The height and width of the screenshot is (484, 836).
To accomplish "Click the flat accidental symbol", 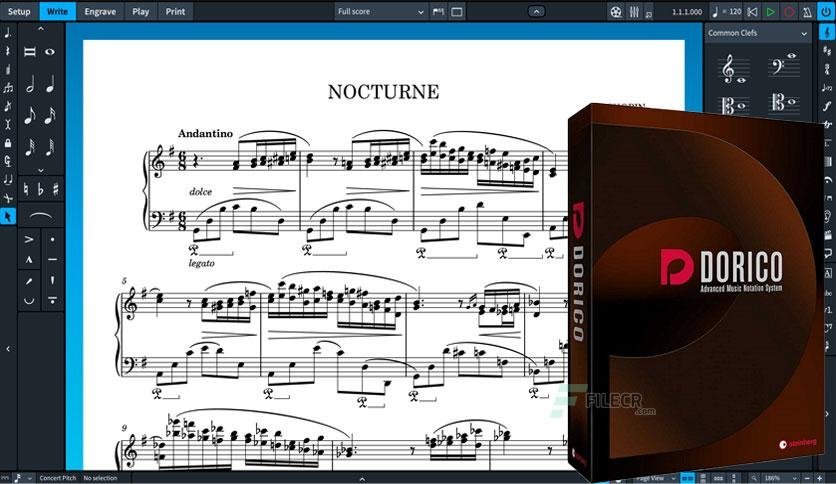I will click(39, 188).
